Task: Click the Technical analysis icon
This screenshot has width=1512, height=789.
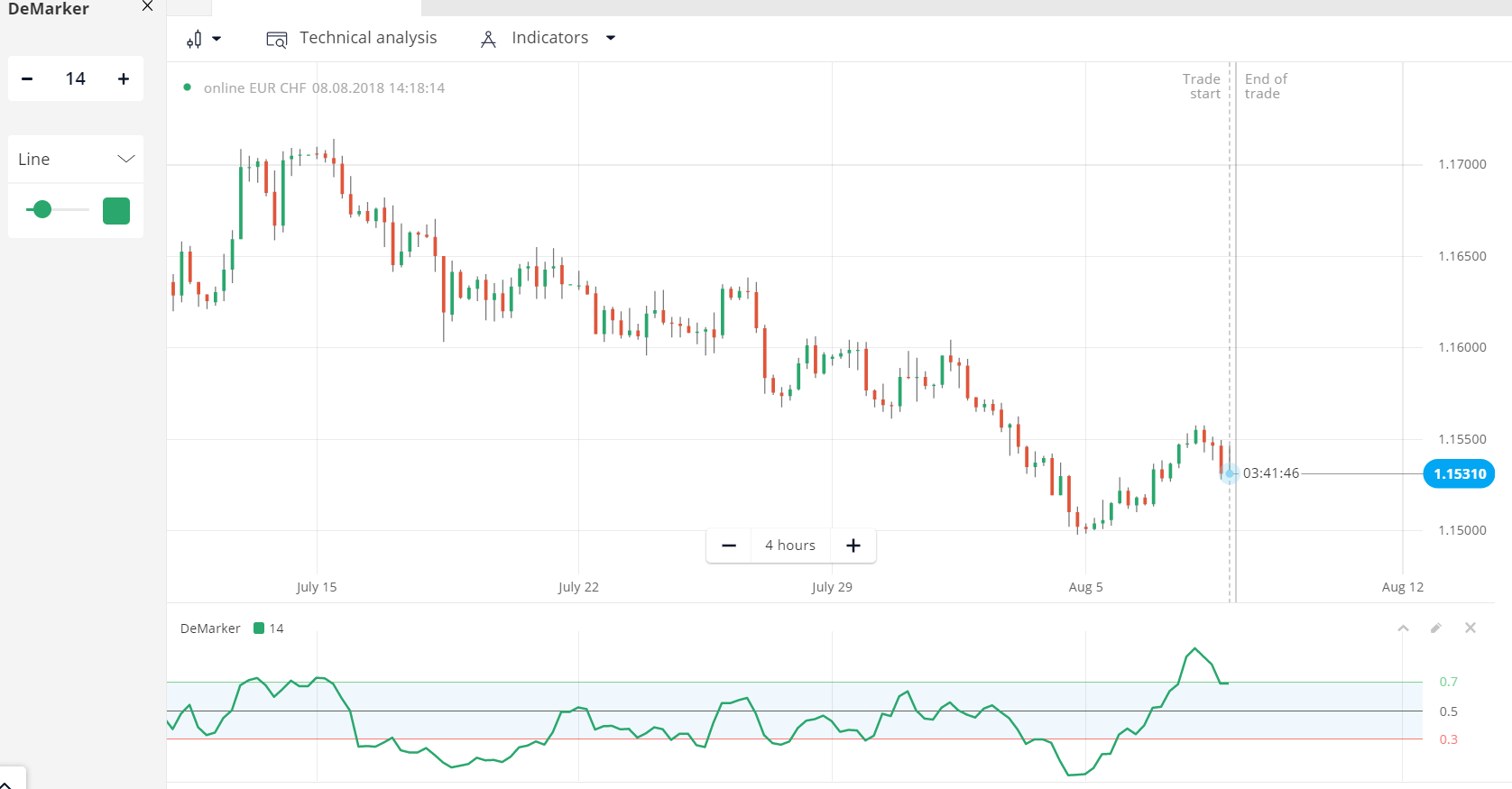Action: [276, 39]
